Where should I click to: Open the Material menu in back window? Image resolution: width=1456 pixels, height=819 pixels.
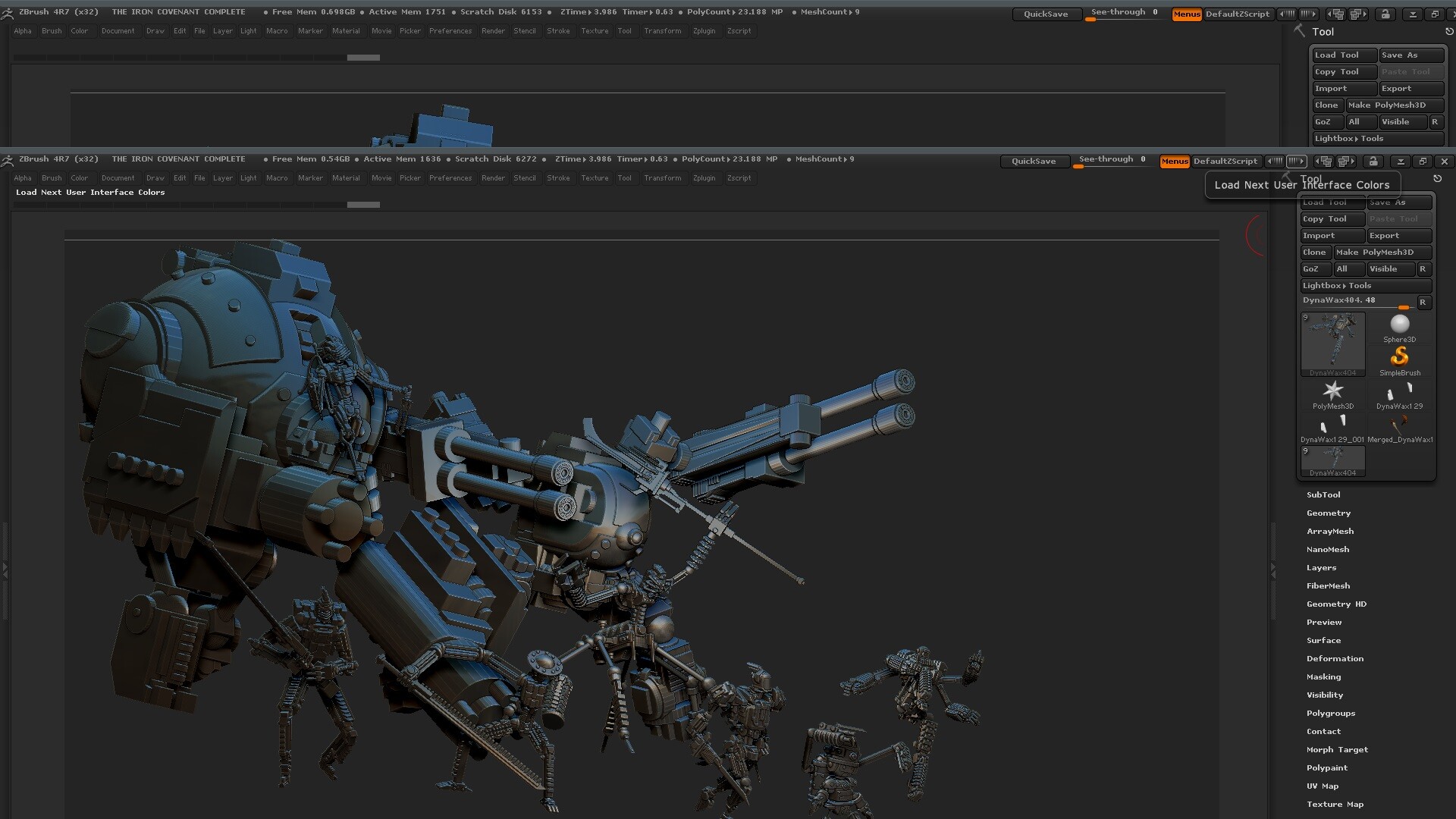pyautogui.click(x=346, y=31)
